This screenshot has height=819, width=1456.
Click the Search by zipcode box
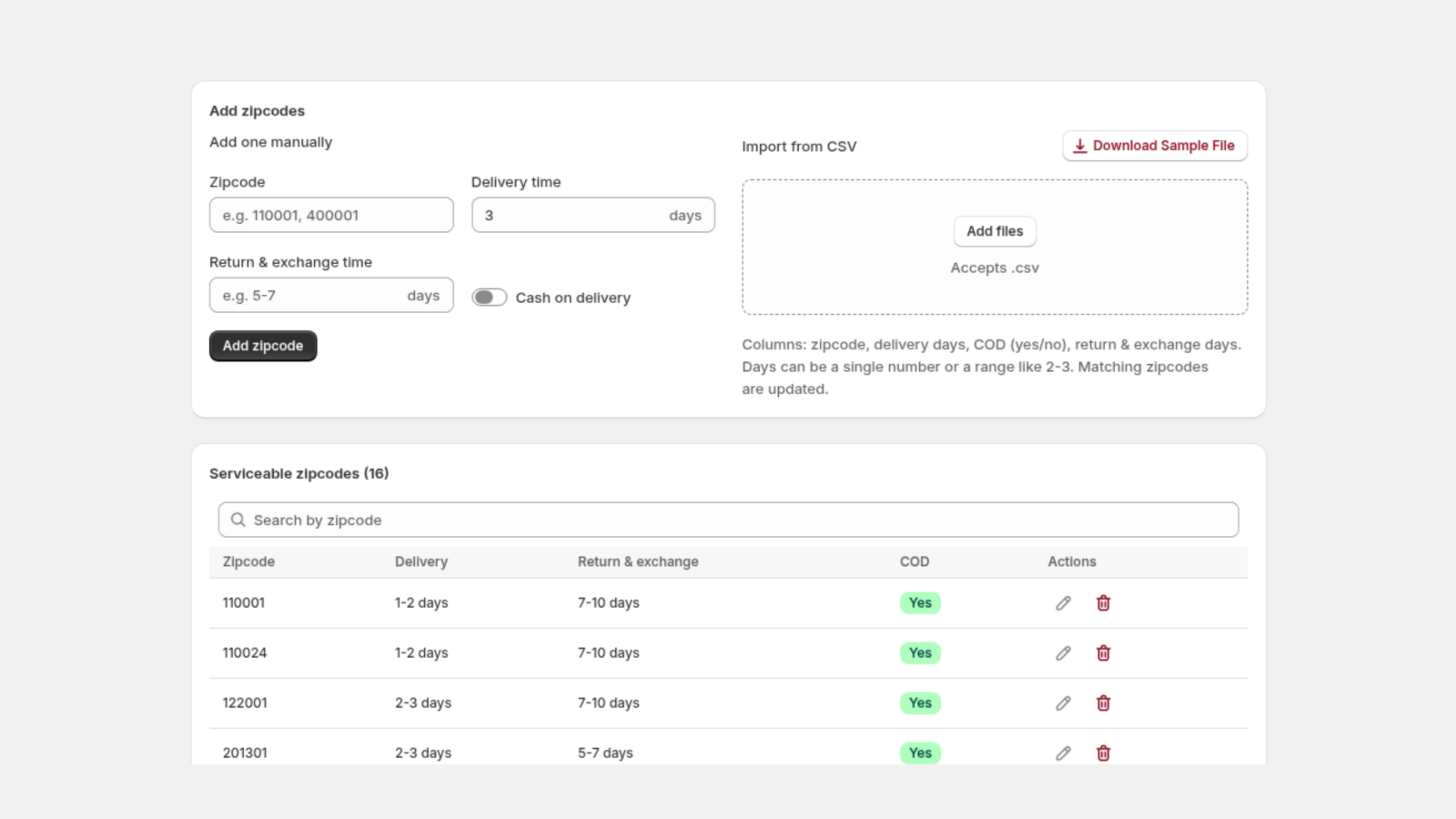click(x=728, y=520)
